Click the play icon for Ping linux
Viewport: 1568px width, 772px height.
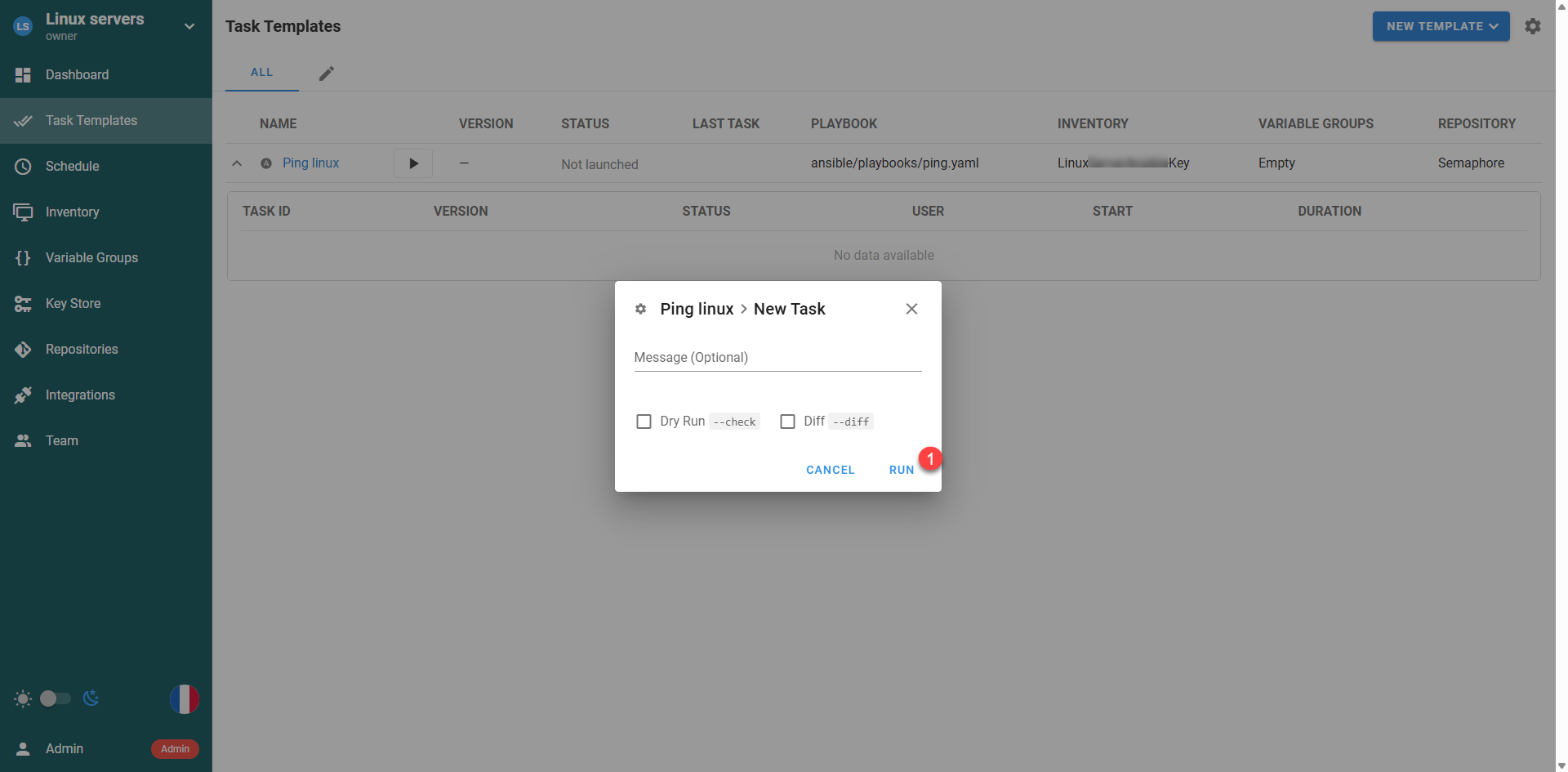413,163
